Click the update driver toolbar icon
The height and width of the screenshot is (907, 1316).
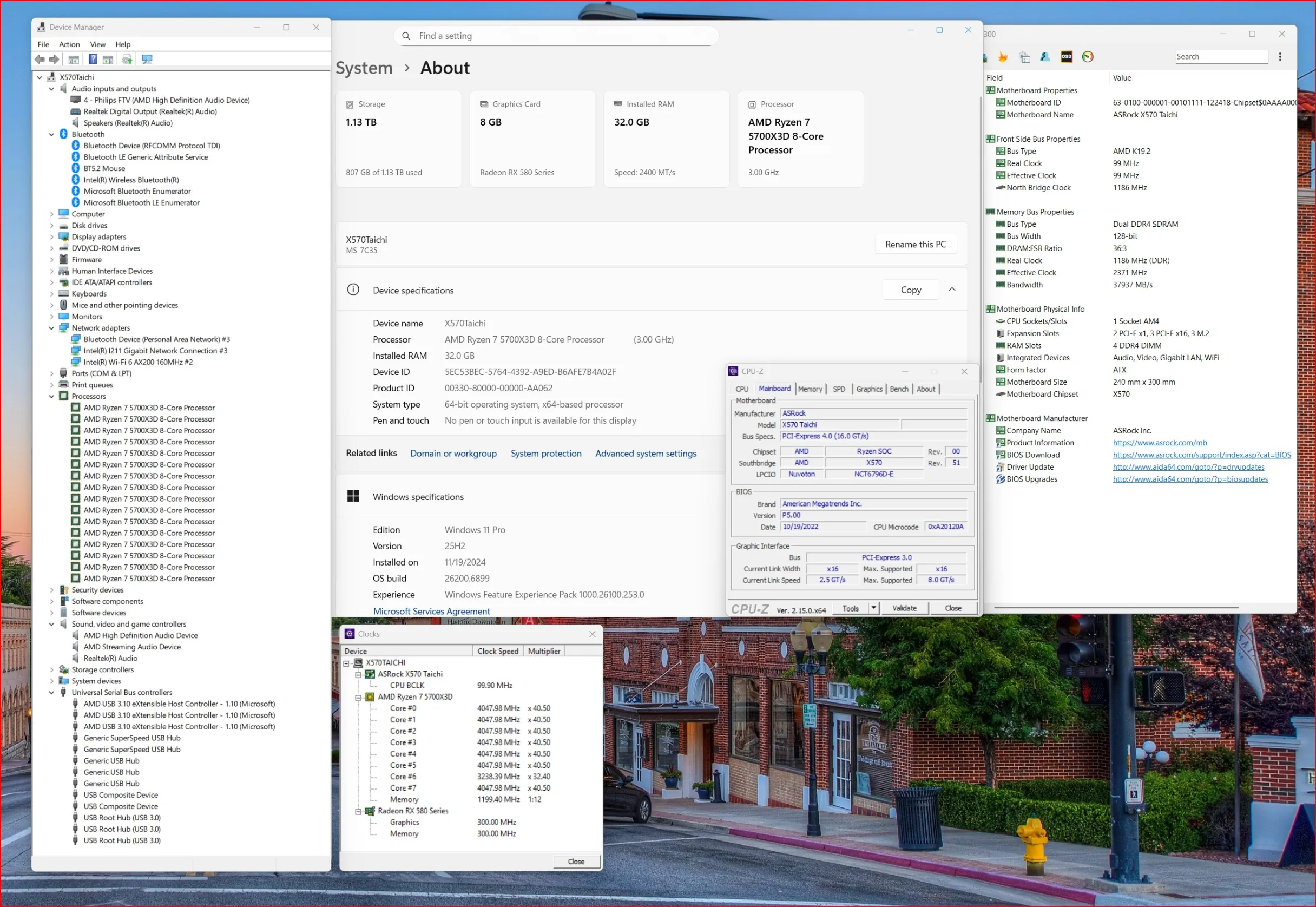(127, 59)
